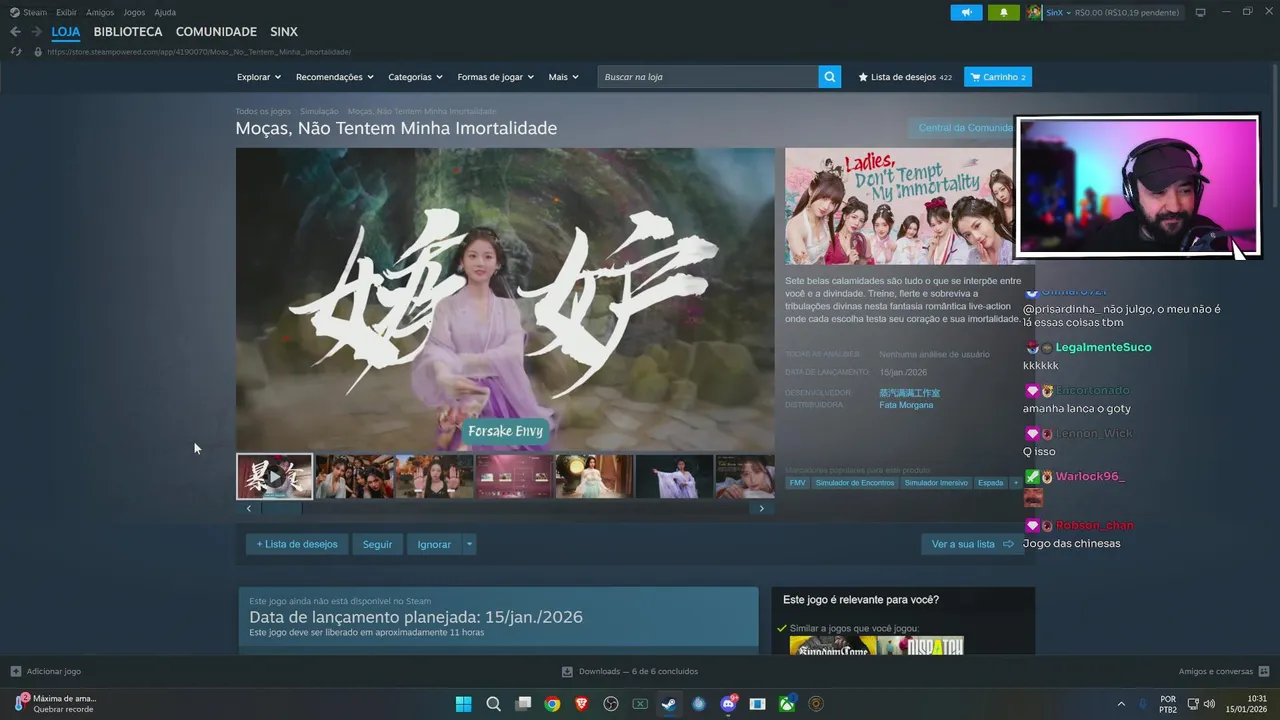Expand the Recomendações dropdown

(335, 77)
